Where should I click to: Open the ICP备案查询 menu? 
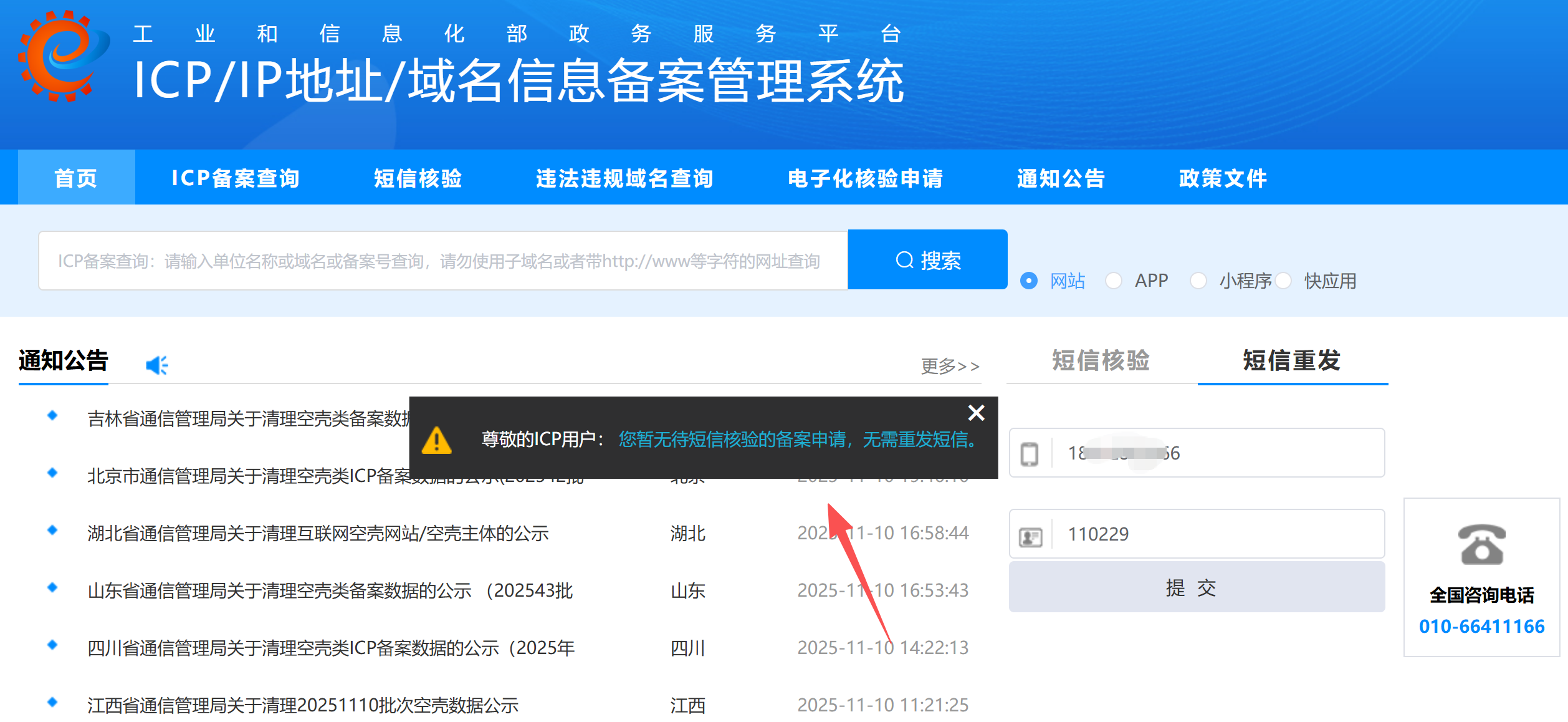(236, 178)
